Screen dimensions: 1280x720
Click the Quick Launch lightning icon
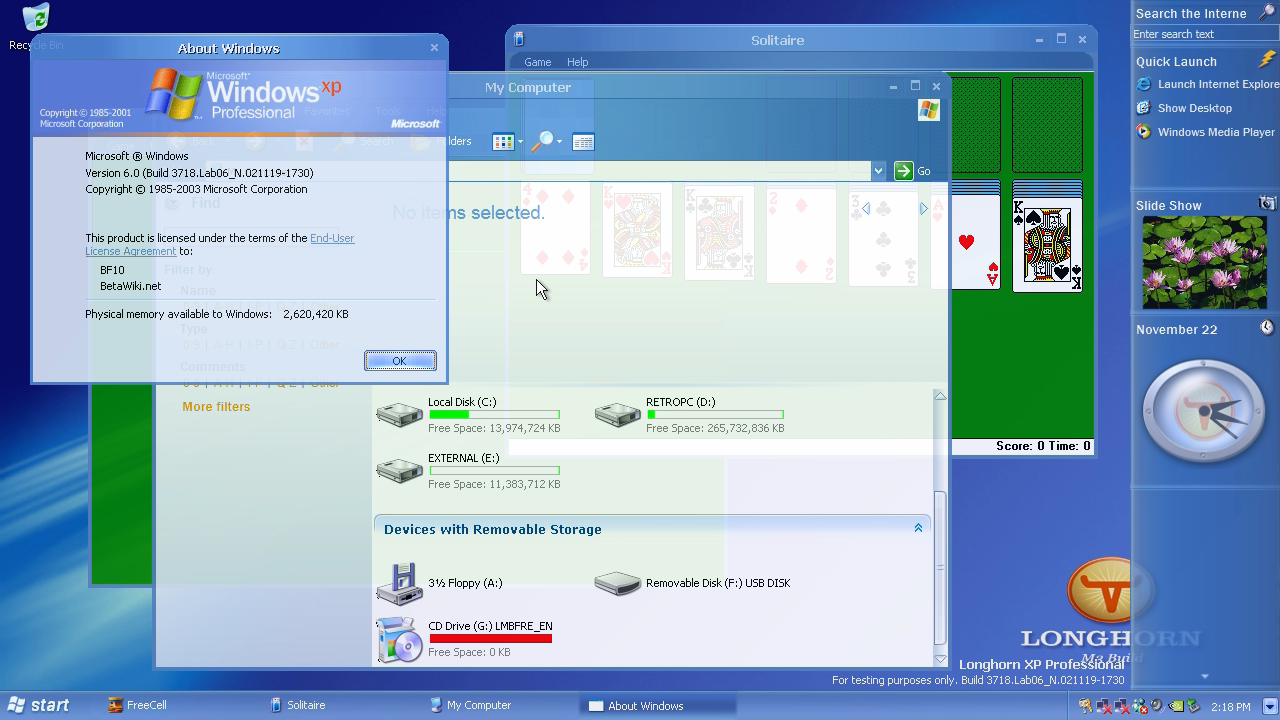1267,60
